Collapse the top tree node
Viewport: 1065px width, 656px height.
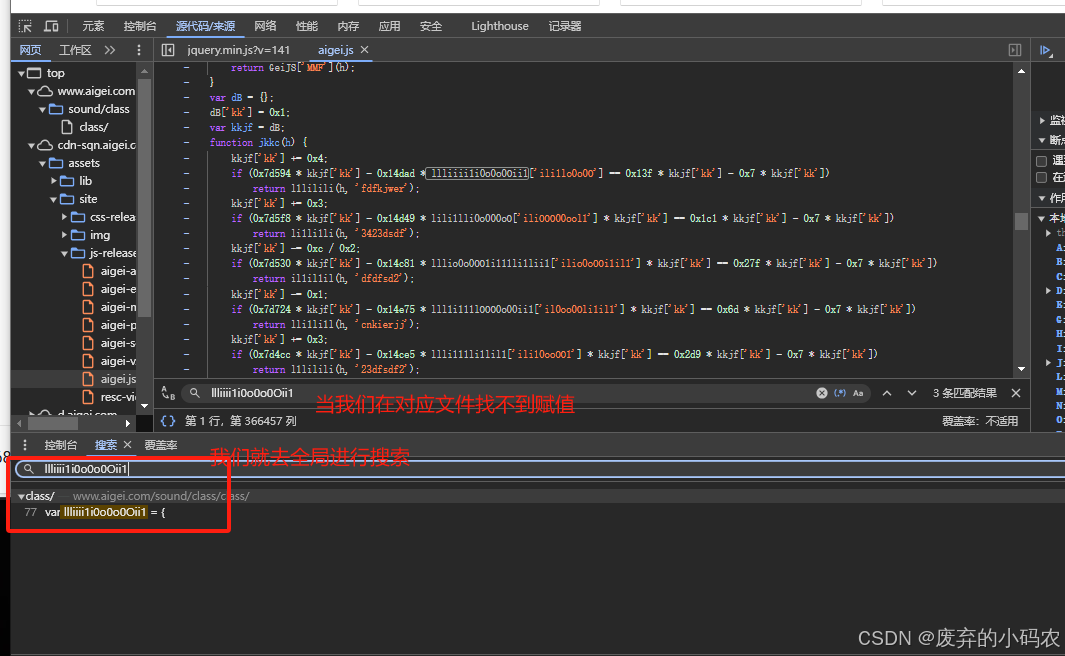tap(21, 73)
